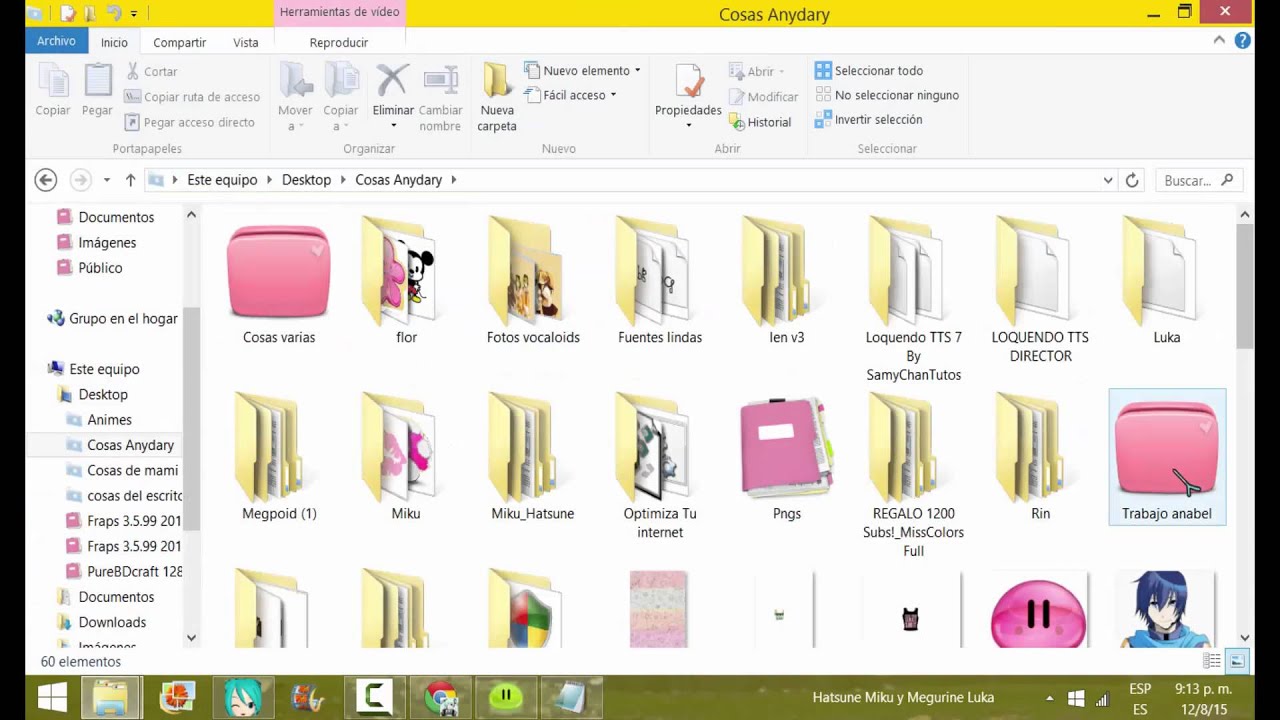Switch to the Compartir ribbon tab

click(x=180, y=42)
